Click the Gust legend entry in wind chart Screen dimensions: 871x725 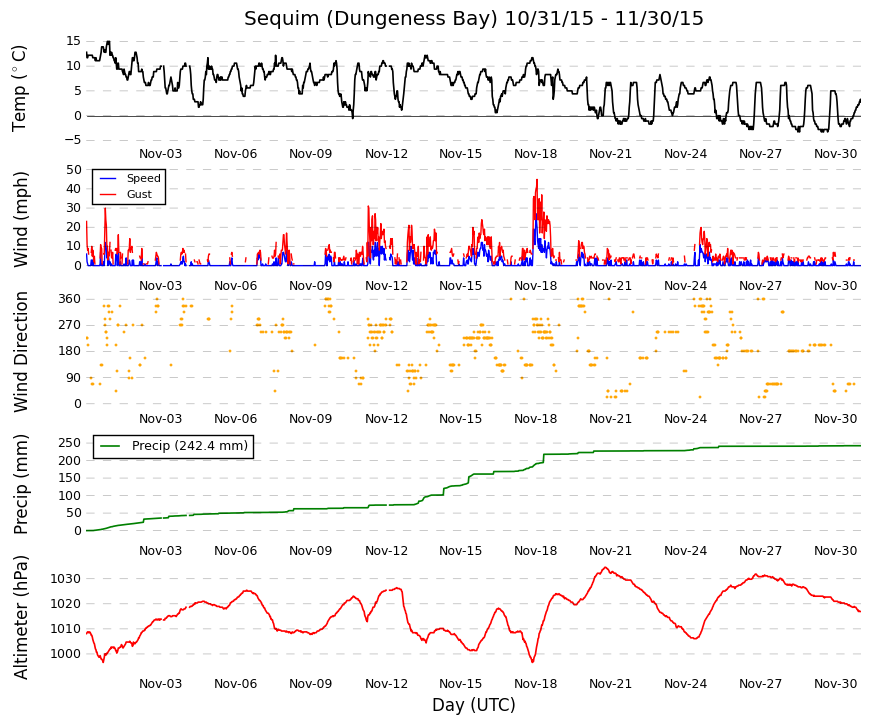(x=139, y=194)
